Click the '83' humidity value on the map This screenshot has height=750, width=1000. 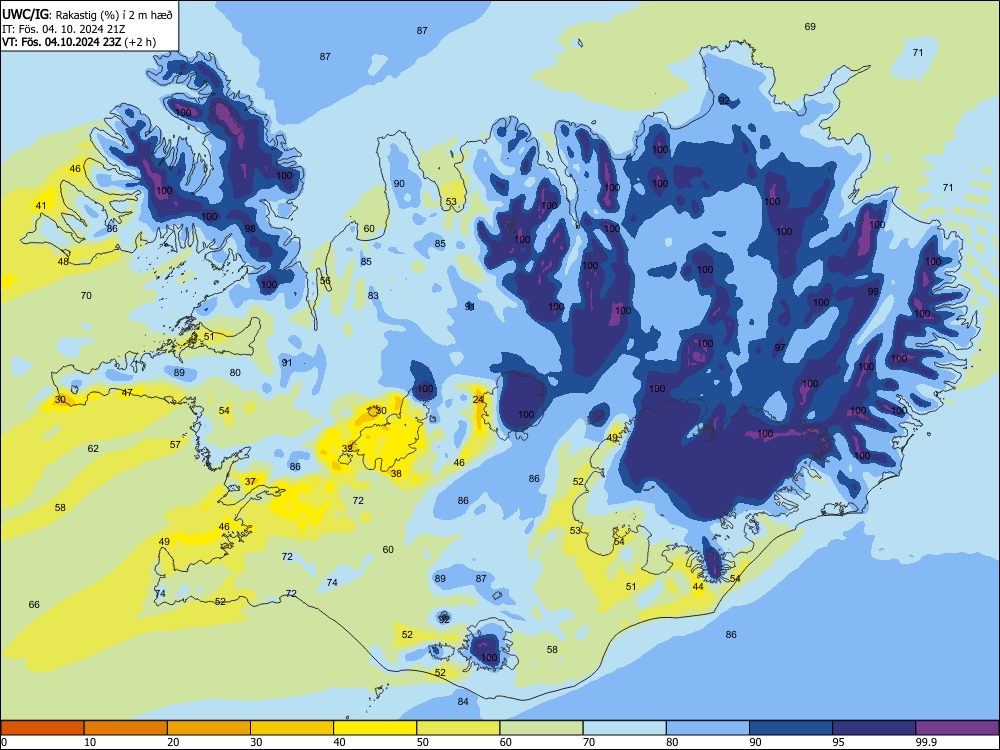coord(373,295)
